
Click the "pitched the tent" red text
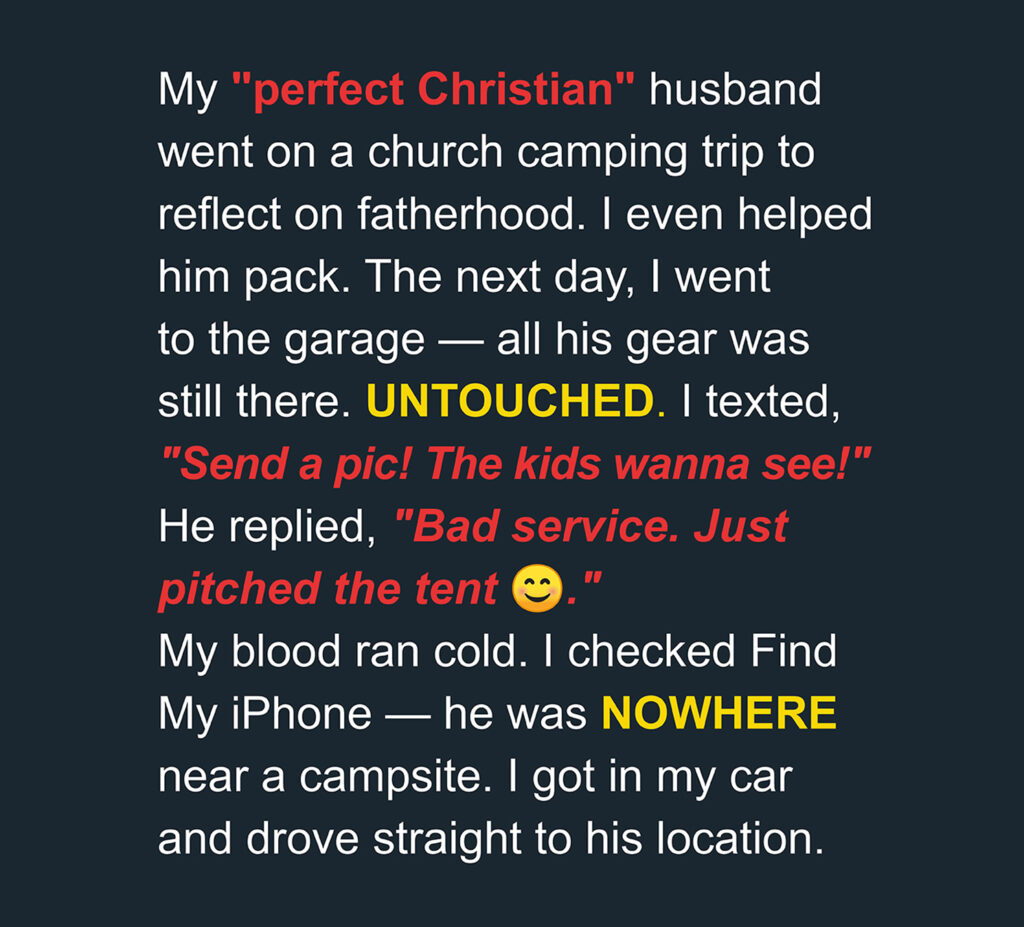[x=329, y=590]
